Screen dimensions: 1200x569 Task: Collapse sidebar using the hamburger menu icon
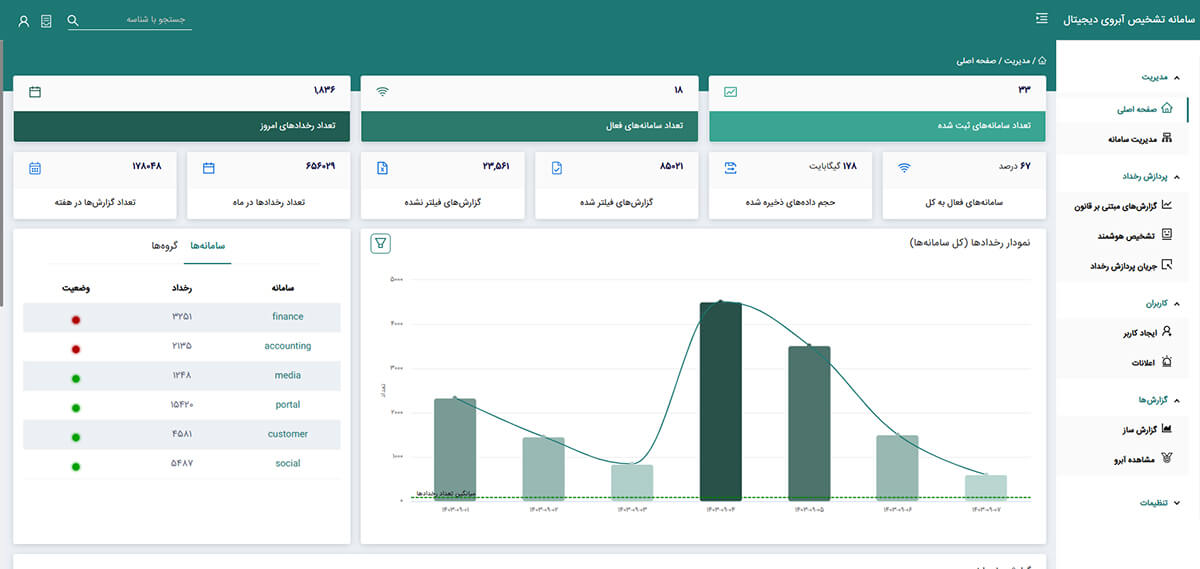tap(1042, 19)
